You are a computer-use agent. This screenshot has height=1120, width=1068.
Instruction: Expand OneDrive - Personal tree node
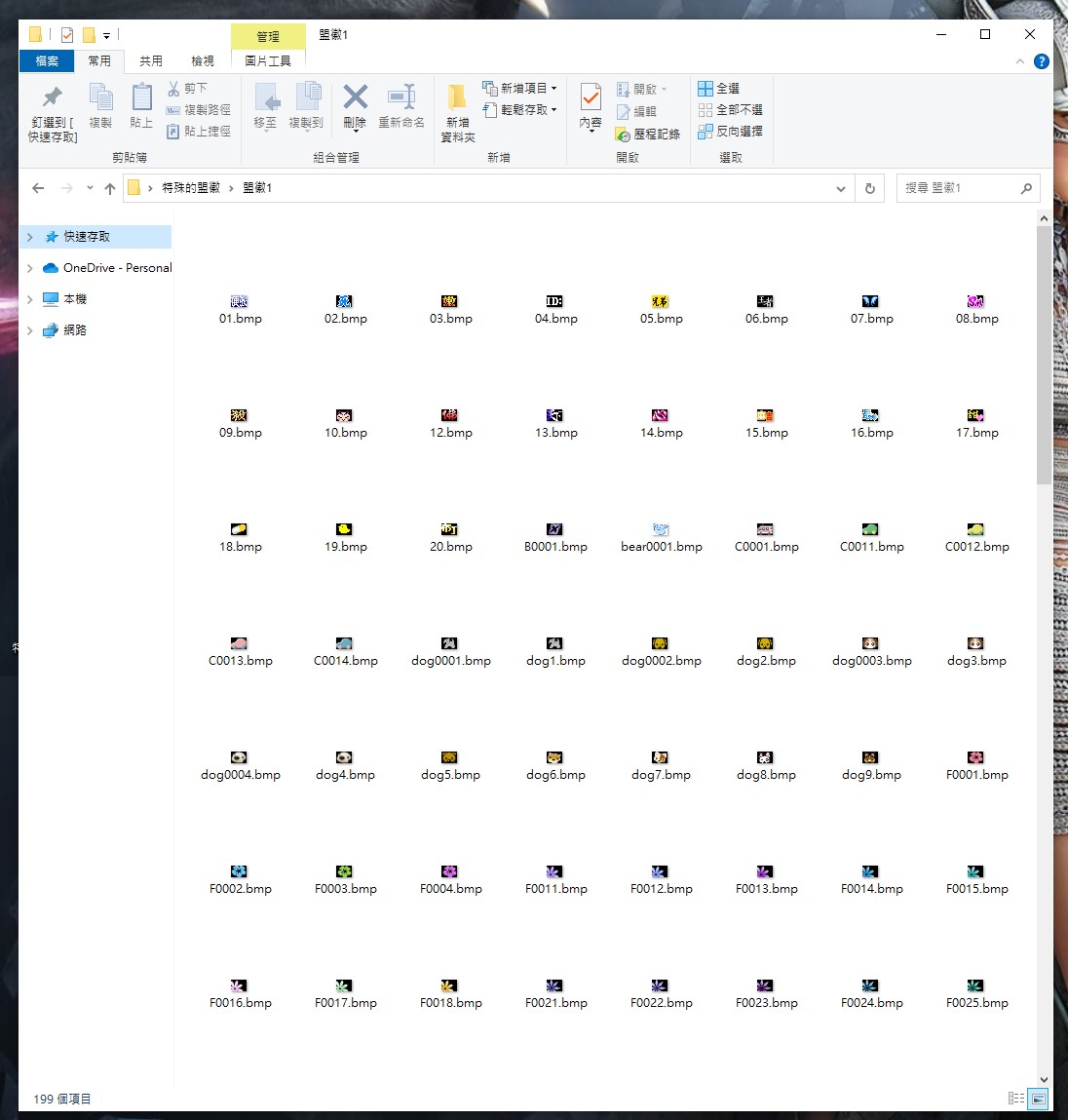30,268
